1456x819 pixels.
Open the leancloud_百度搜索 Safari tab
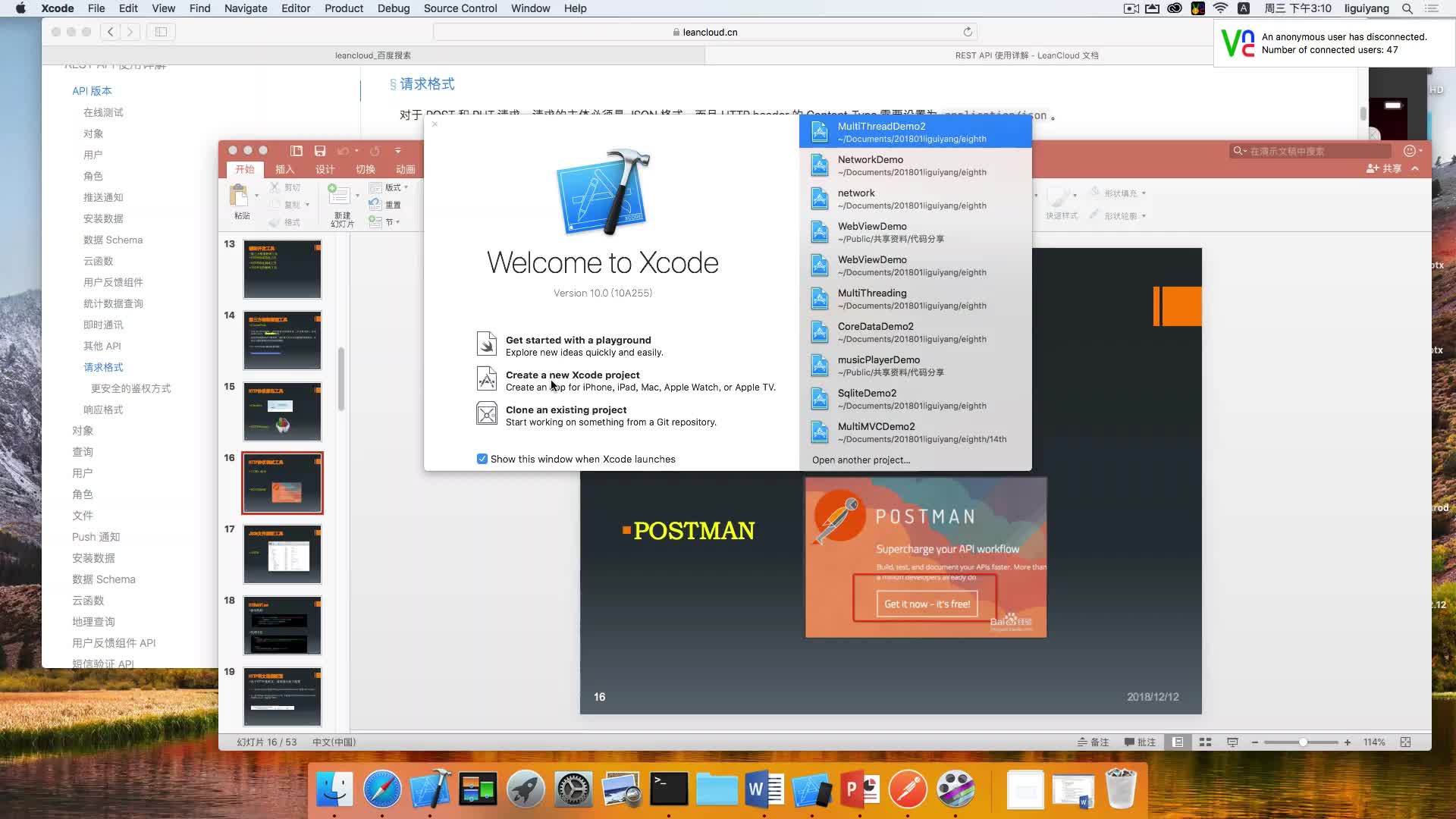[x=373, y=55]
